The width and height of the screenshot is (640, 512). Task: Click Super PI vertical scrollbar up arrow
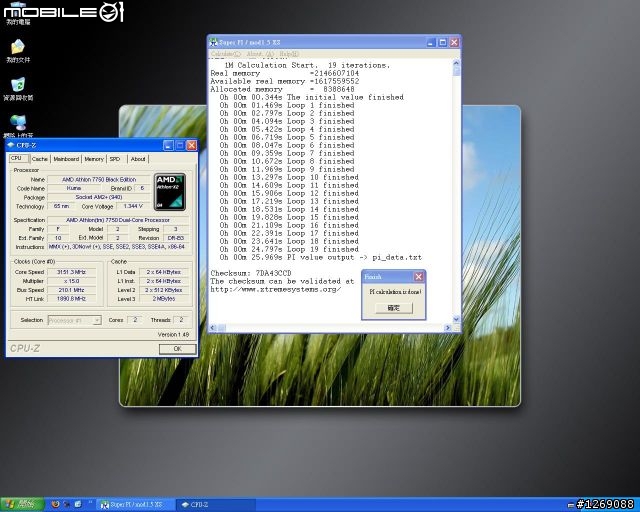coord(456,63)
